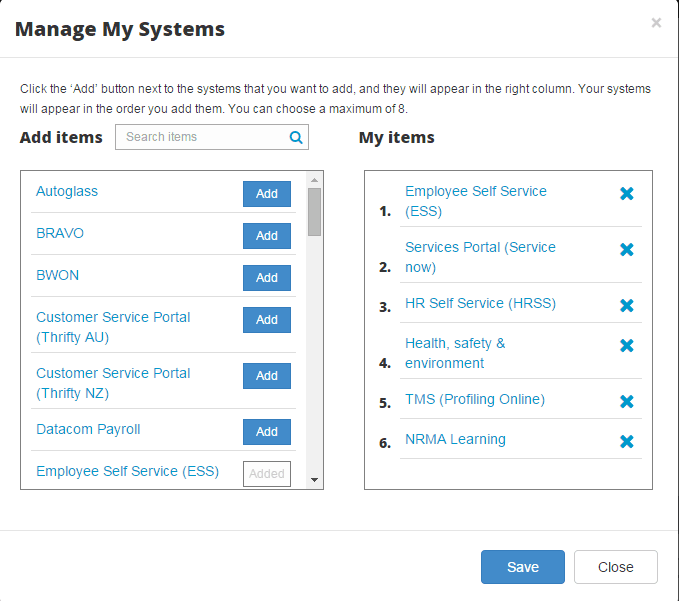Click the Add items list scrollbar thumb
This screenshot has width=679, height=601.
[x=315, y=212]
